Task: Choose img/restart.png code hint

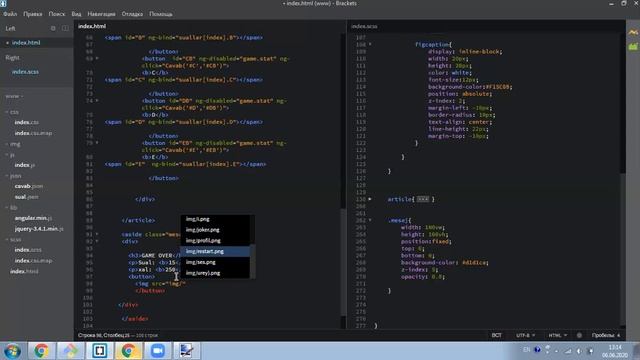Action: [x=215, y=251]
